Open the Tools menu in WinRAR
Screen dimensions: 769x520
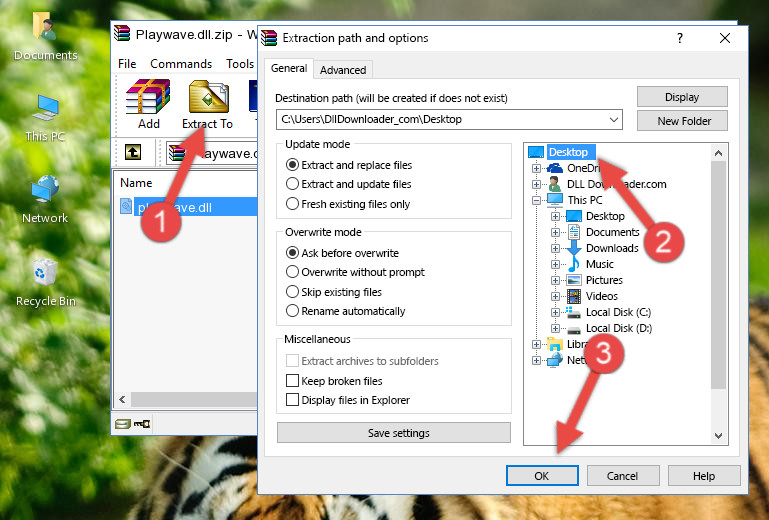point(240,64)
